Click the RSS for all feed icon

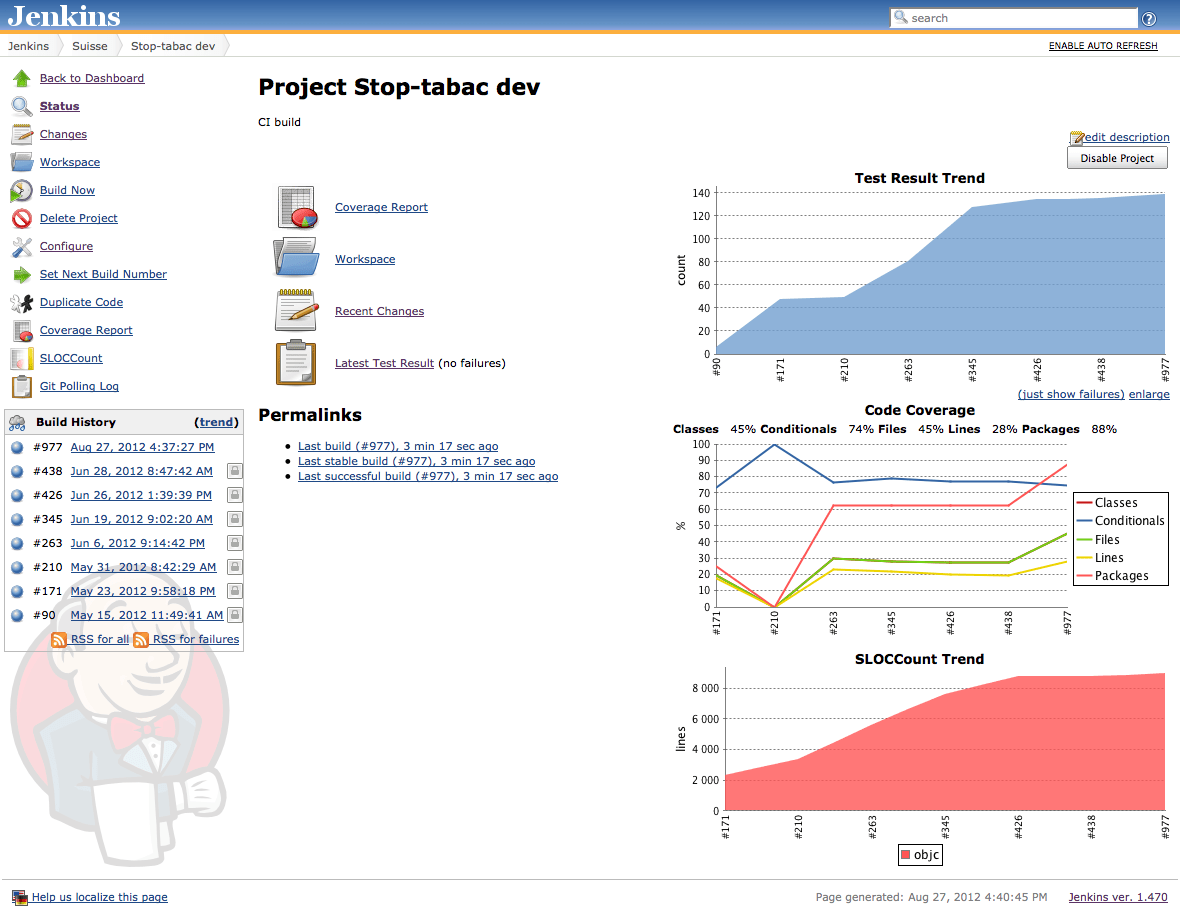59,639
